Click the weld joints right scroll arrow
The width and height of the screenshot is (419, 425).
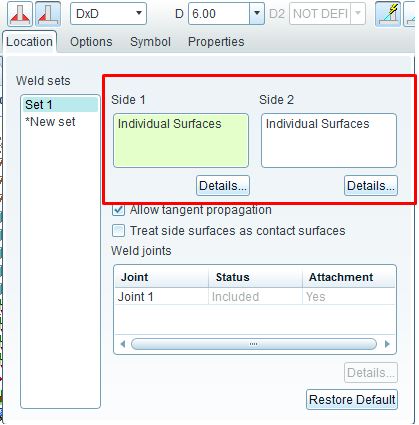[x=387, y=344]
